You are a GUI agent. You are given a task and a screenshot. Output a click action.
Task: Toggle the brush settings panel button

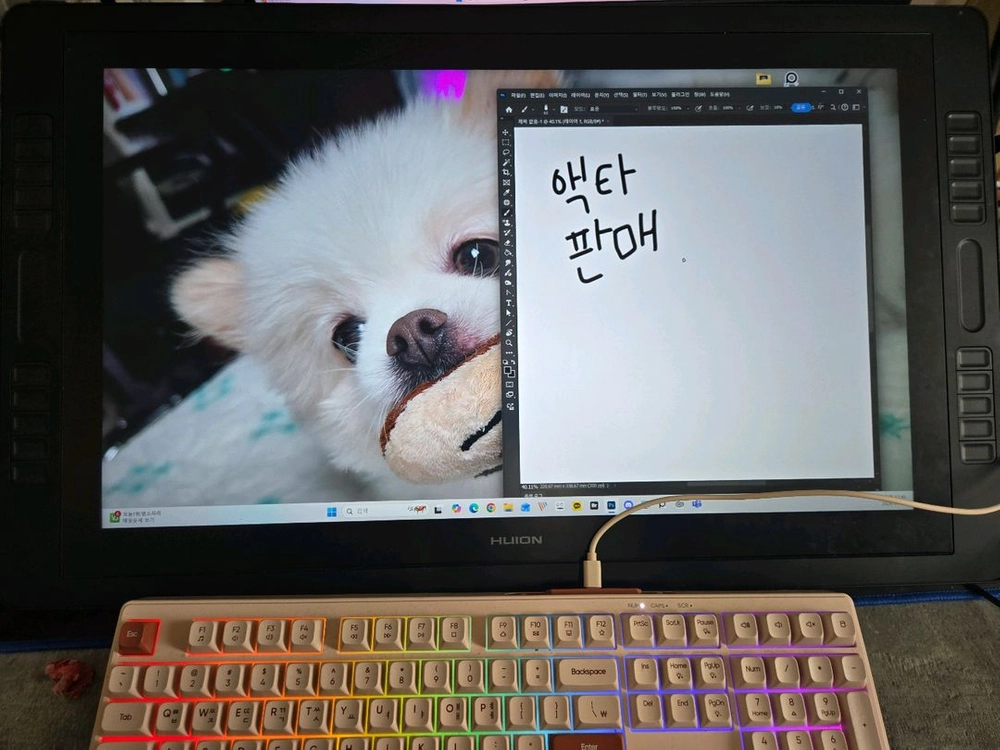point(564,108)
